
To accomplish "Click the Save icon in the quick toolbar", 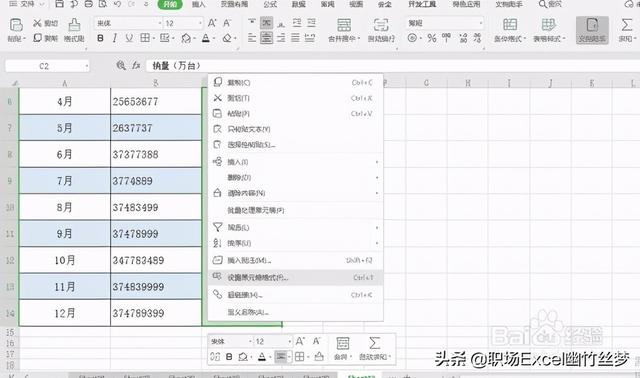I will pyautogui.click(x=60, y=4).
